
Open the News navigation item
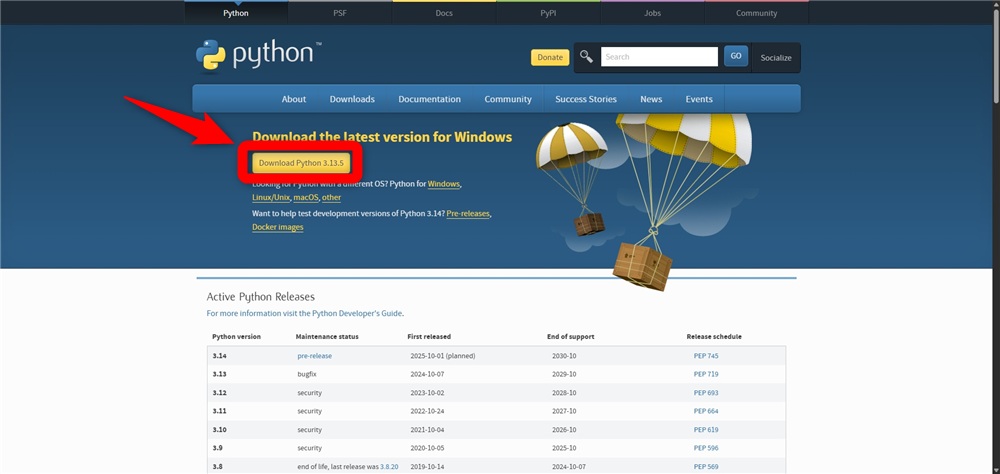pyautogui.click(x=651, y=99)
